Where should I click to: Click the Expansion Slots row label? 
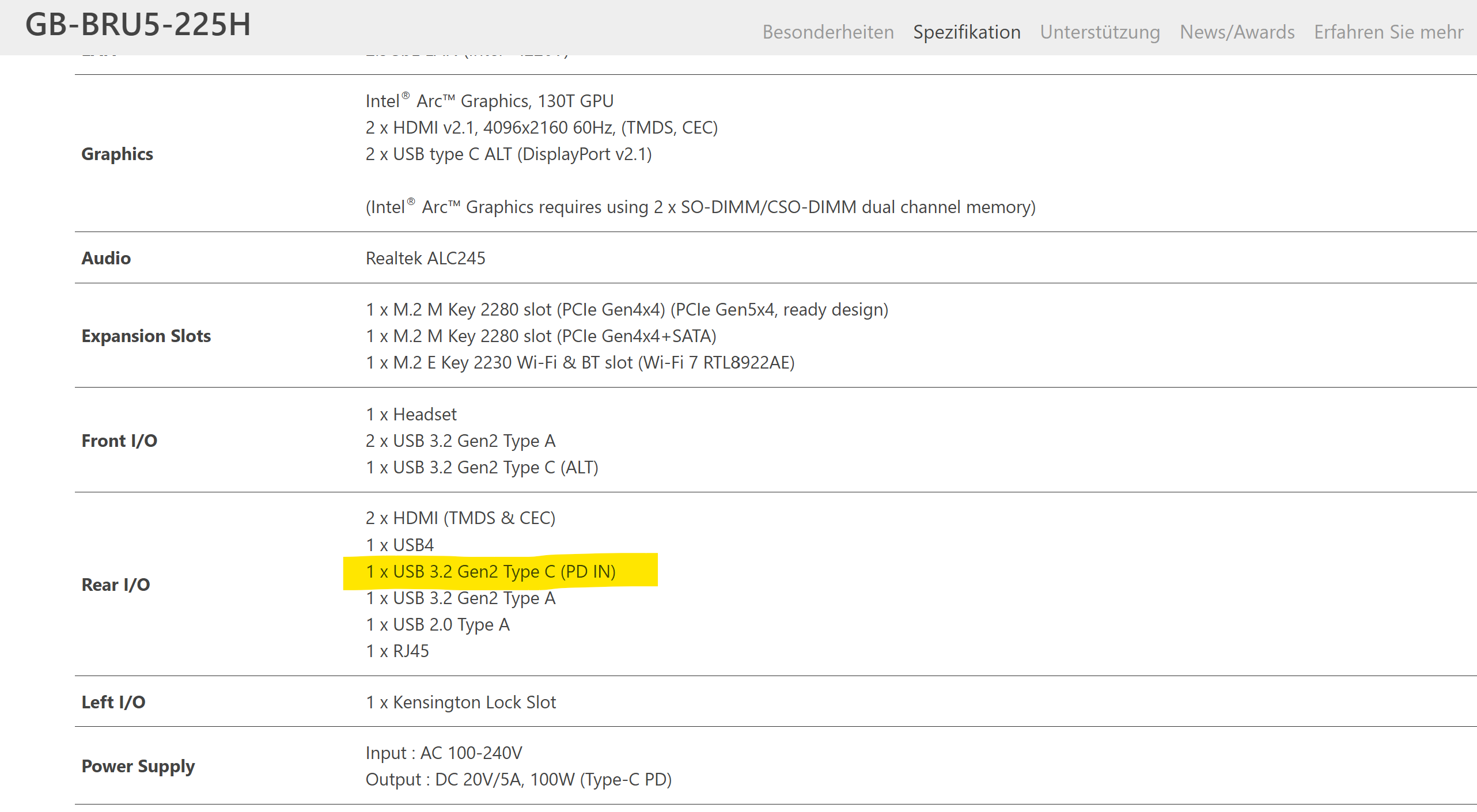[x=146, y=336]
